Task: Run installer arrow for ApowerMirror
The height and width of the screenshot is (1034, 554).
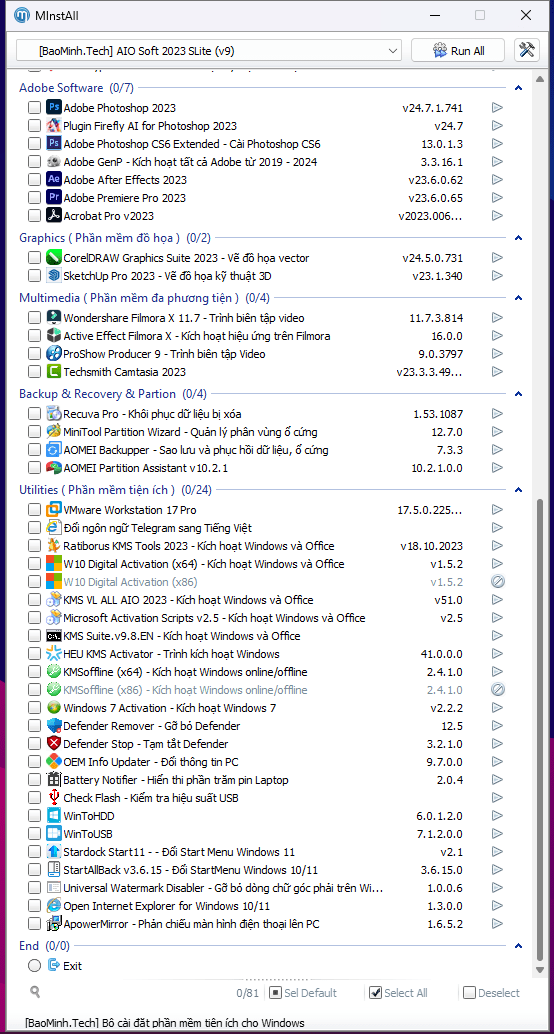Action: tap(497, 924)
